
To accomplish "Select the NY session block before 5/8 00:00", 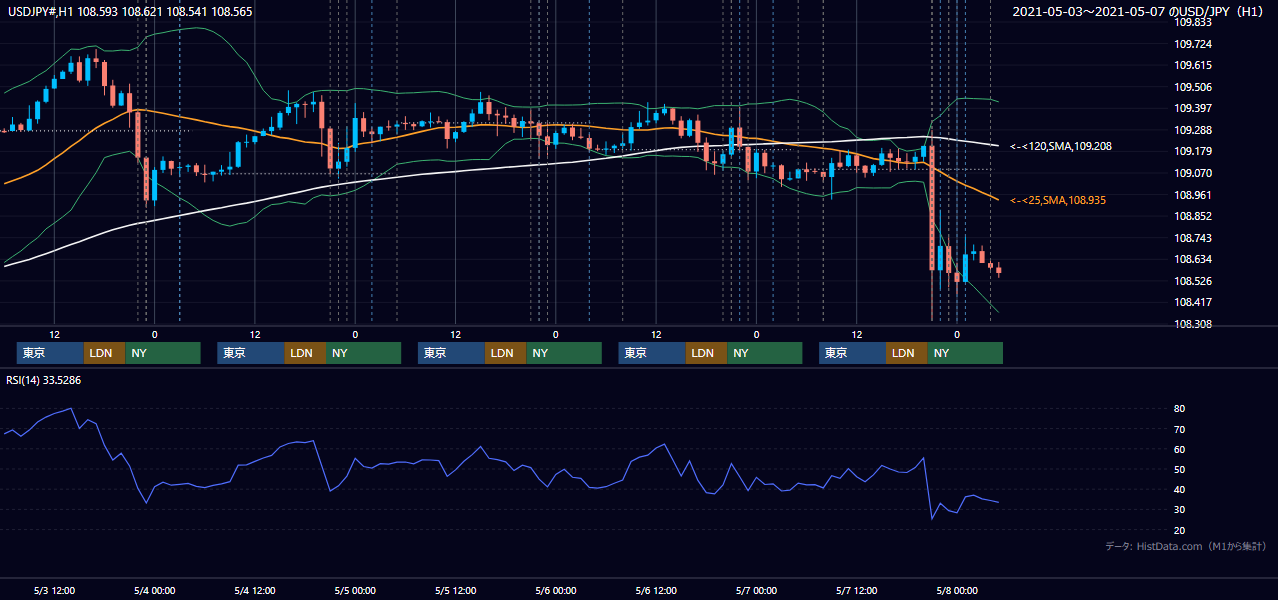I will pos(964,353).
